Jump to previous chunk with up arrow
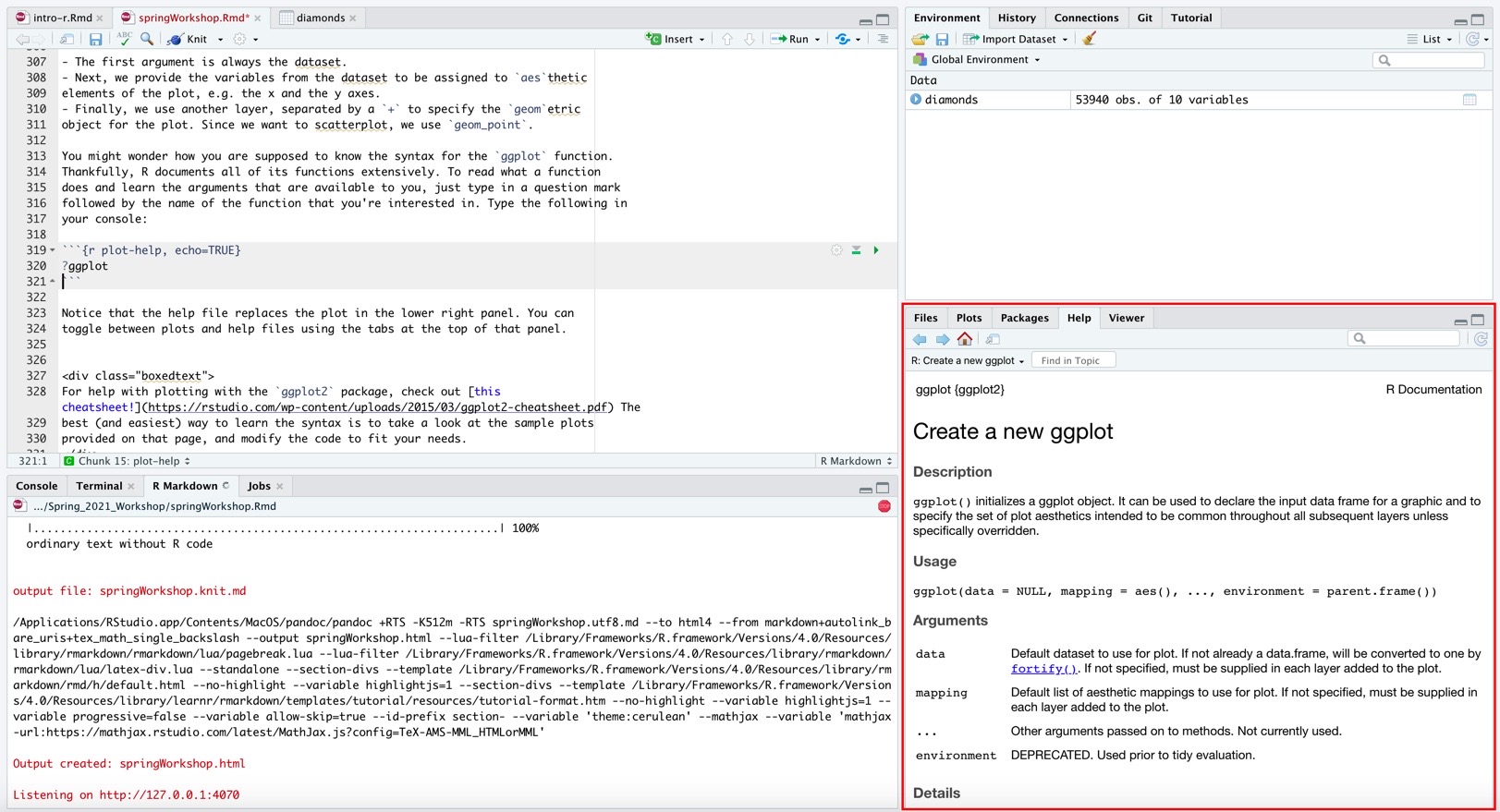The height and width of the screenshot is (812, 1500). [726, 39]
